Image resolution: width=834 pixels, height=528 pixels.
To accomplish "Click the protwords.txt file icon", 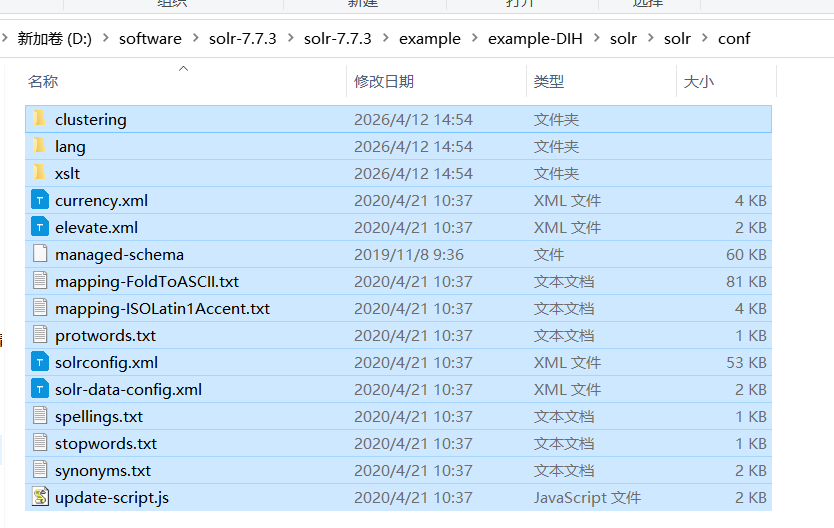I will click(40, 335).
